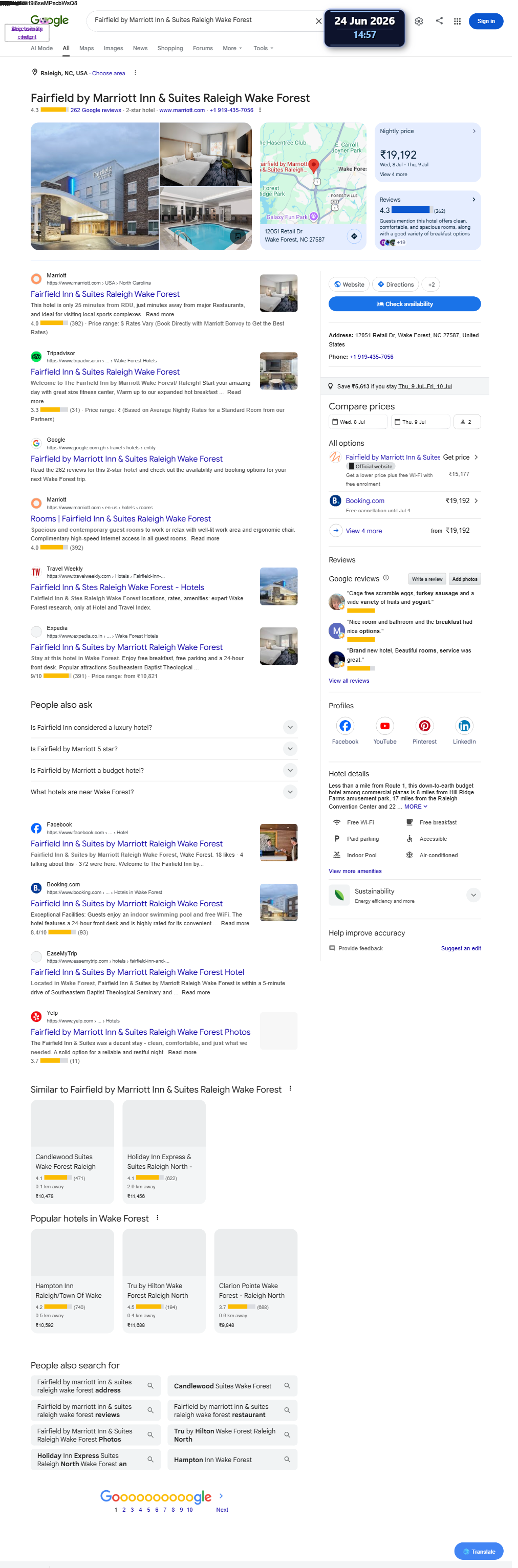This screenshot has height=1568, width=518.
Task: Switch to the Shopping tab
Action: [170, 48]
